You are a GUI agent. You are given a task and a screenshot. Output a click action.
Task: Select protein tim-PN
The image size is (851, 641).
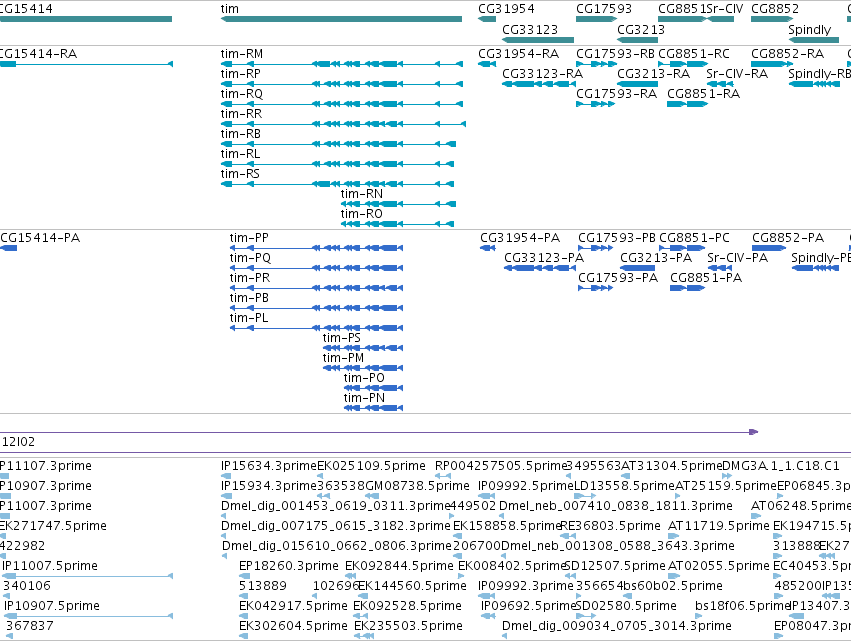[373, 408]
